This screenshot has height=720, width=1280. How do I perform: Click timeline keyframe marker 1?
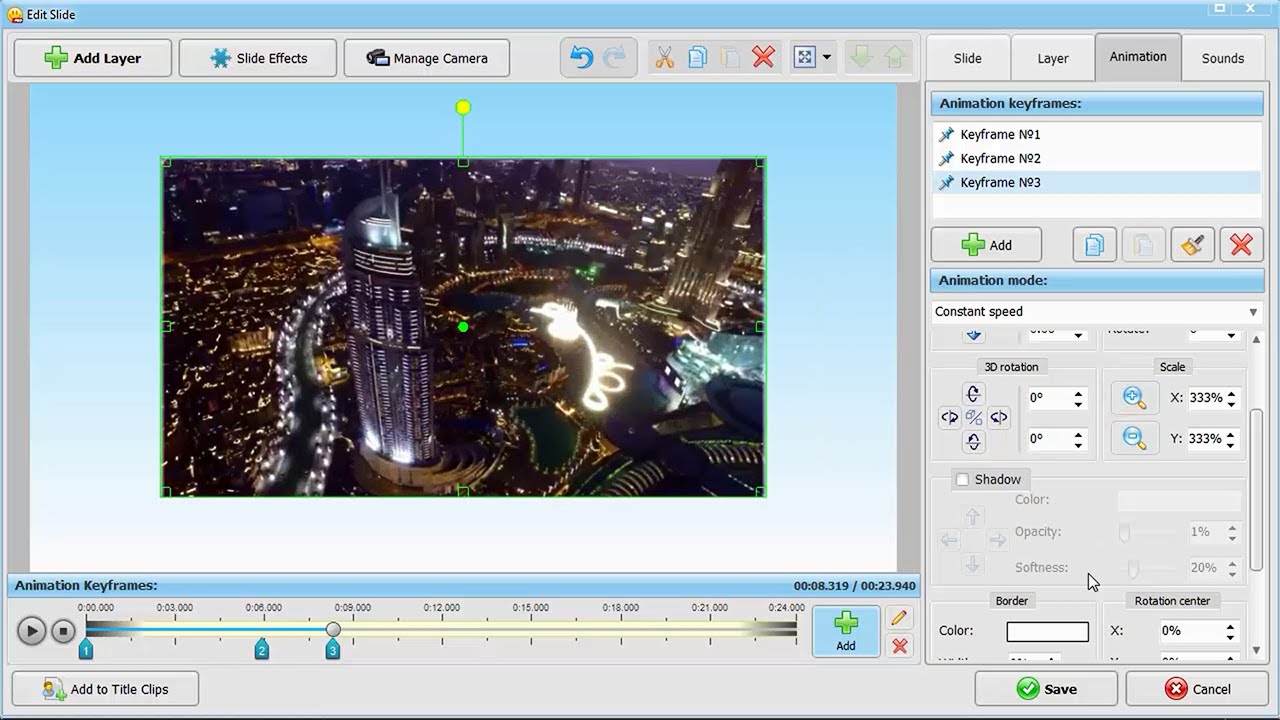tap(86, 650)
